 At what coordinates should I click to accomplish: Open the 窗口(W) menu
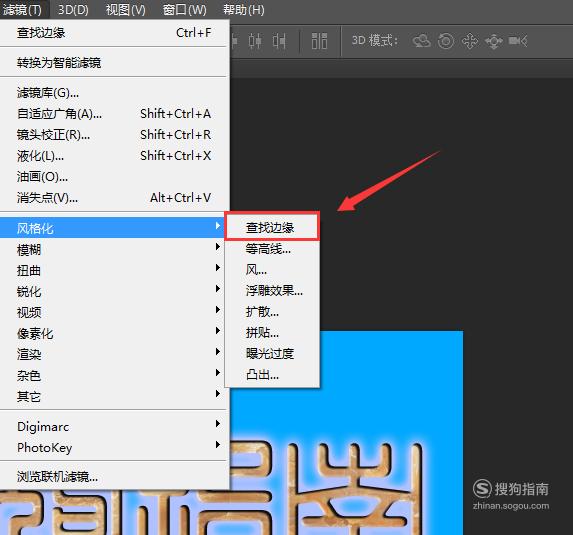coord(184,10)
